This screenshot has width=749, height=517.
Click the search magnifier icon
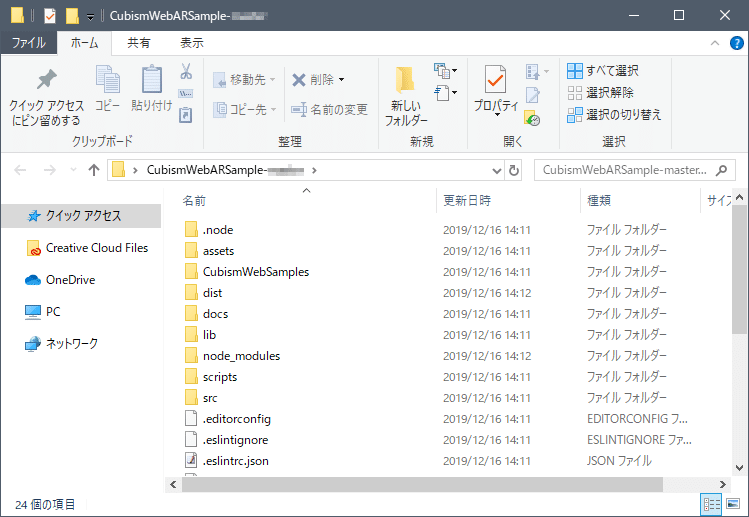point(722,170)
